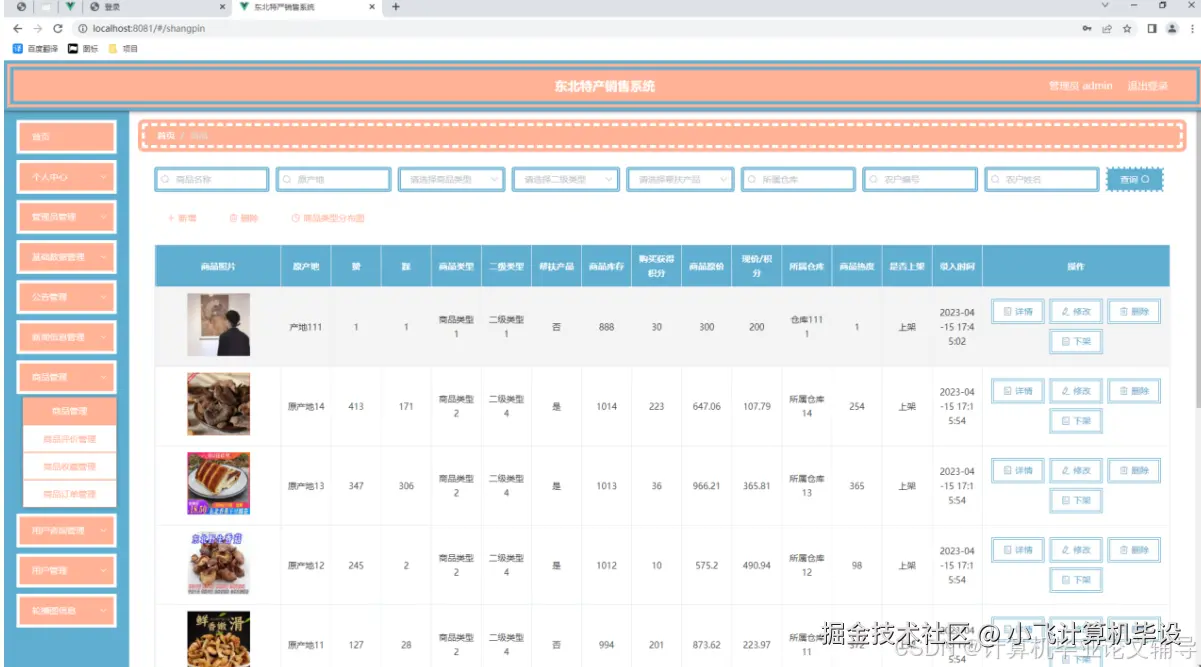
Task: Open the product photo in the 产地111 row
Action: 219,325
